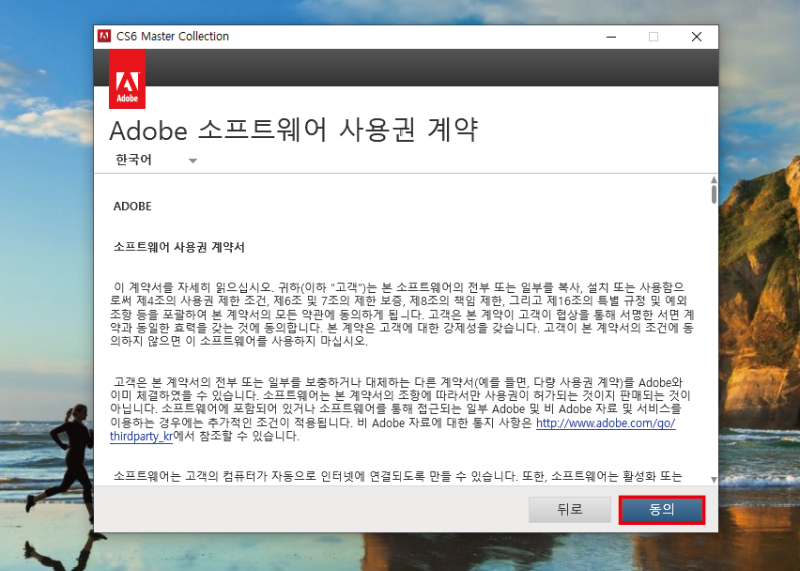Click the Adobe 소프트웨어 사용권 계약 title

point(294,130)
